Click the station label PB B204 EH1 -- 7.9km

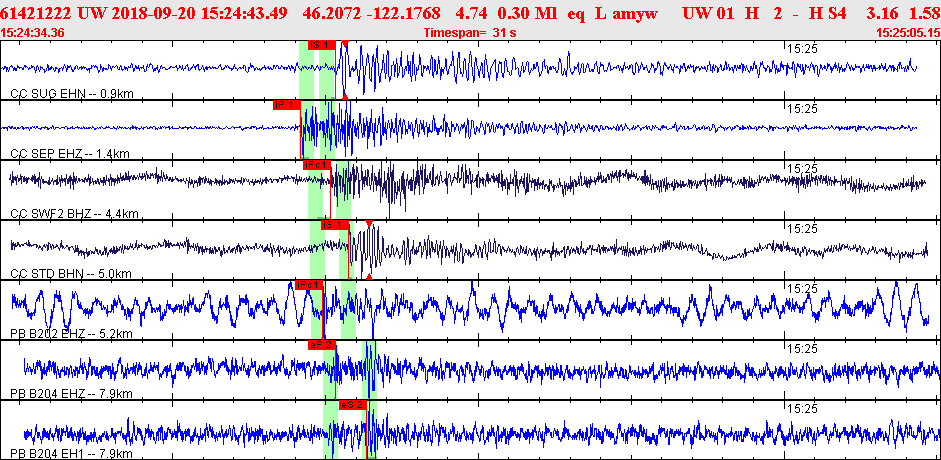71,453
